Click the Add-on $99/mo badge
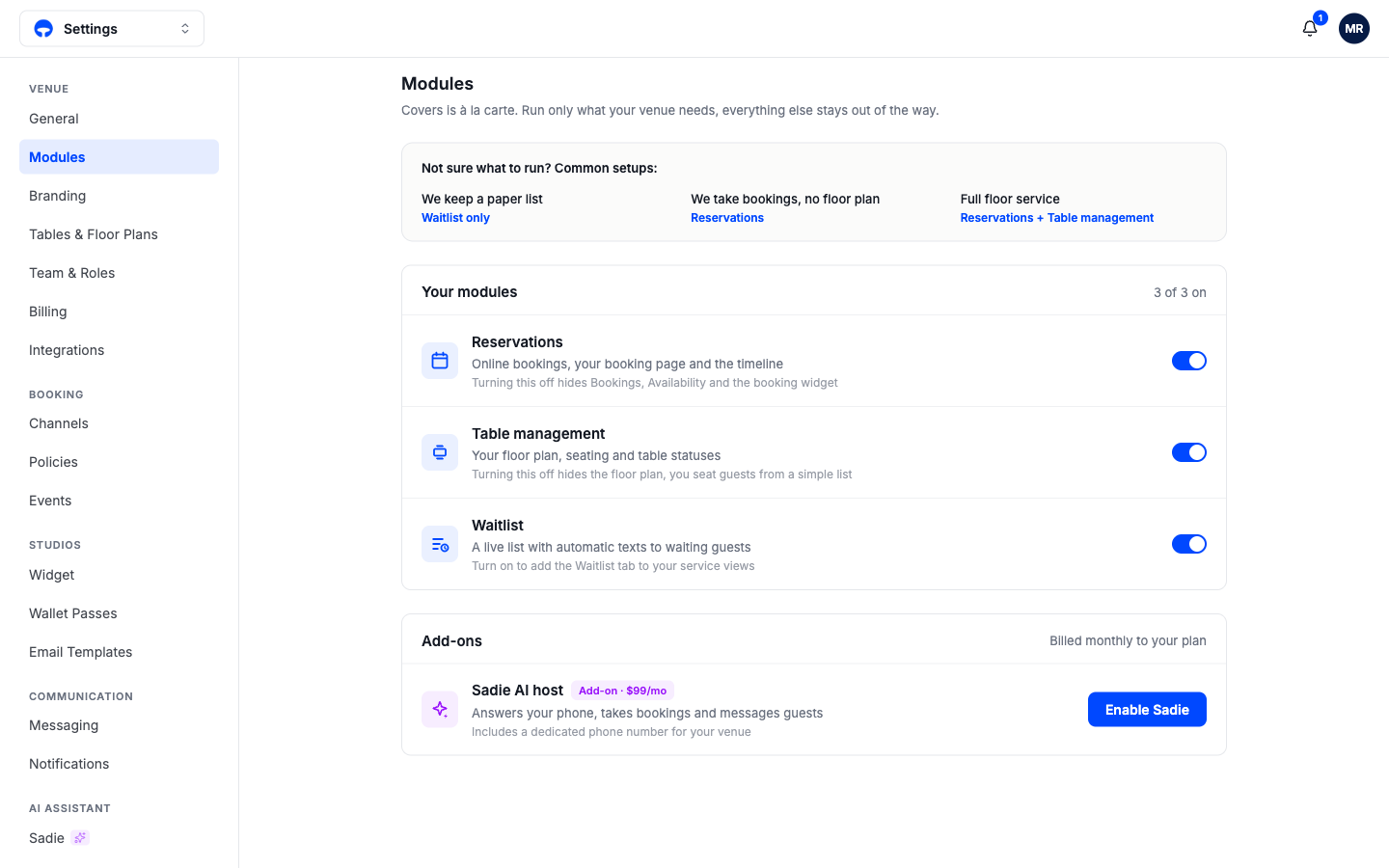 pyautogui.click(x=622, y=691)
